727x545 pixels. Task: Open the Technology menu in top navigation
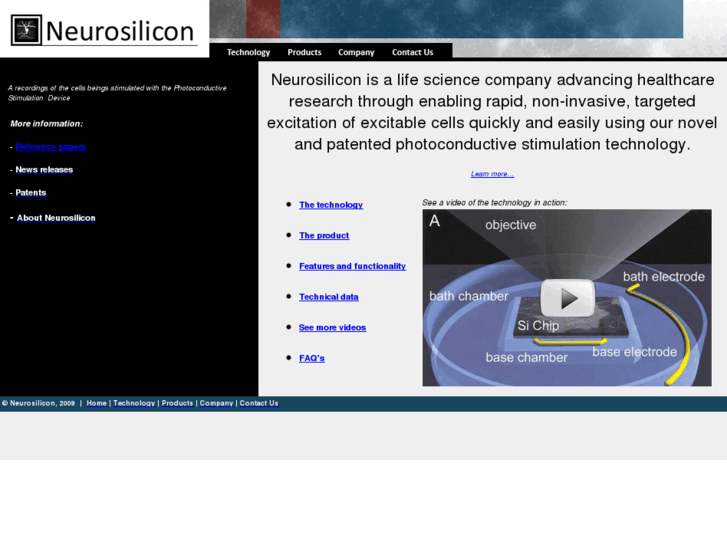248,52
